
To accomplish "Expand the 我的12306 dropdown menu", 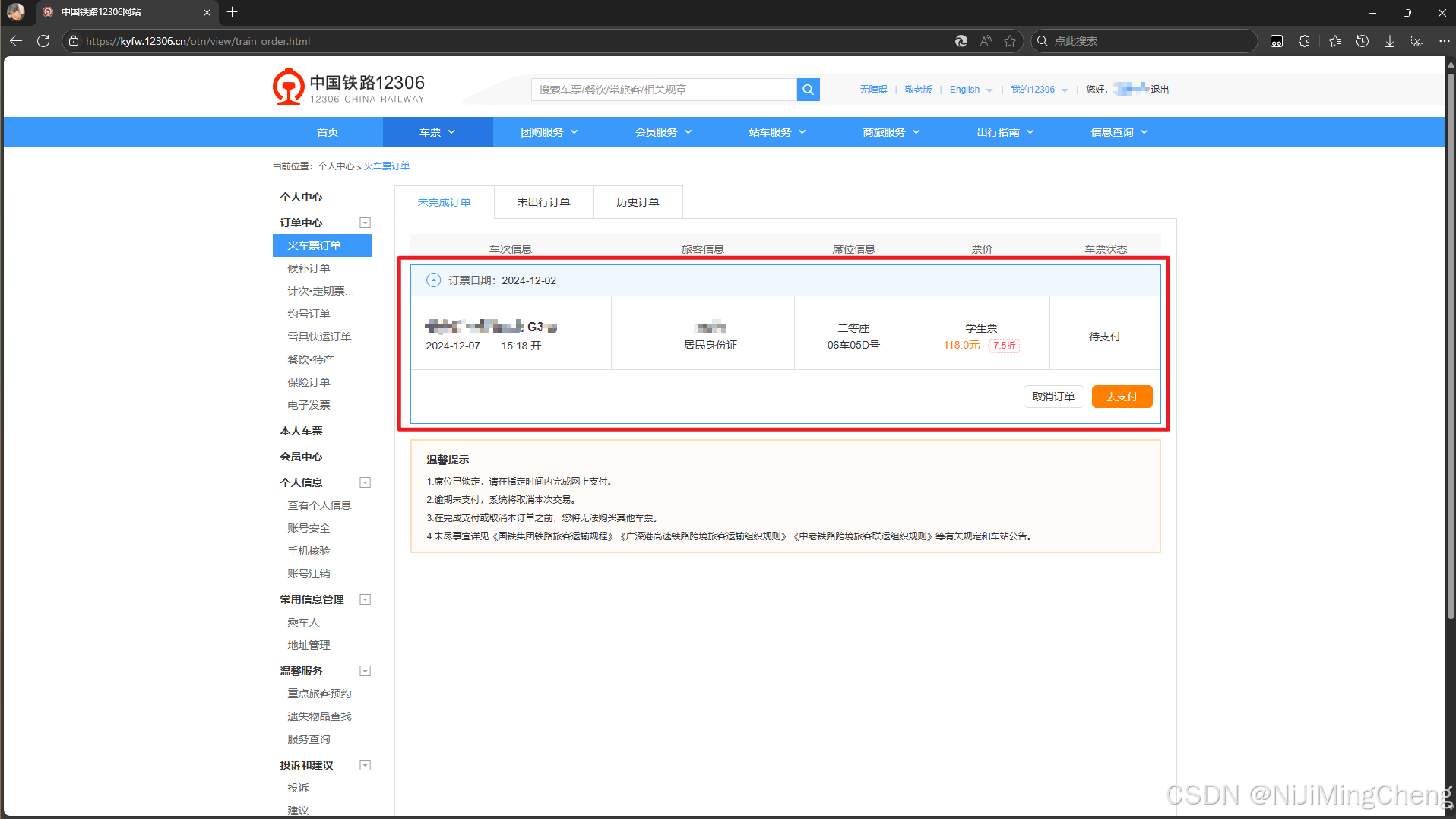I will coord(1038,89).
